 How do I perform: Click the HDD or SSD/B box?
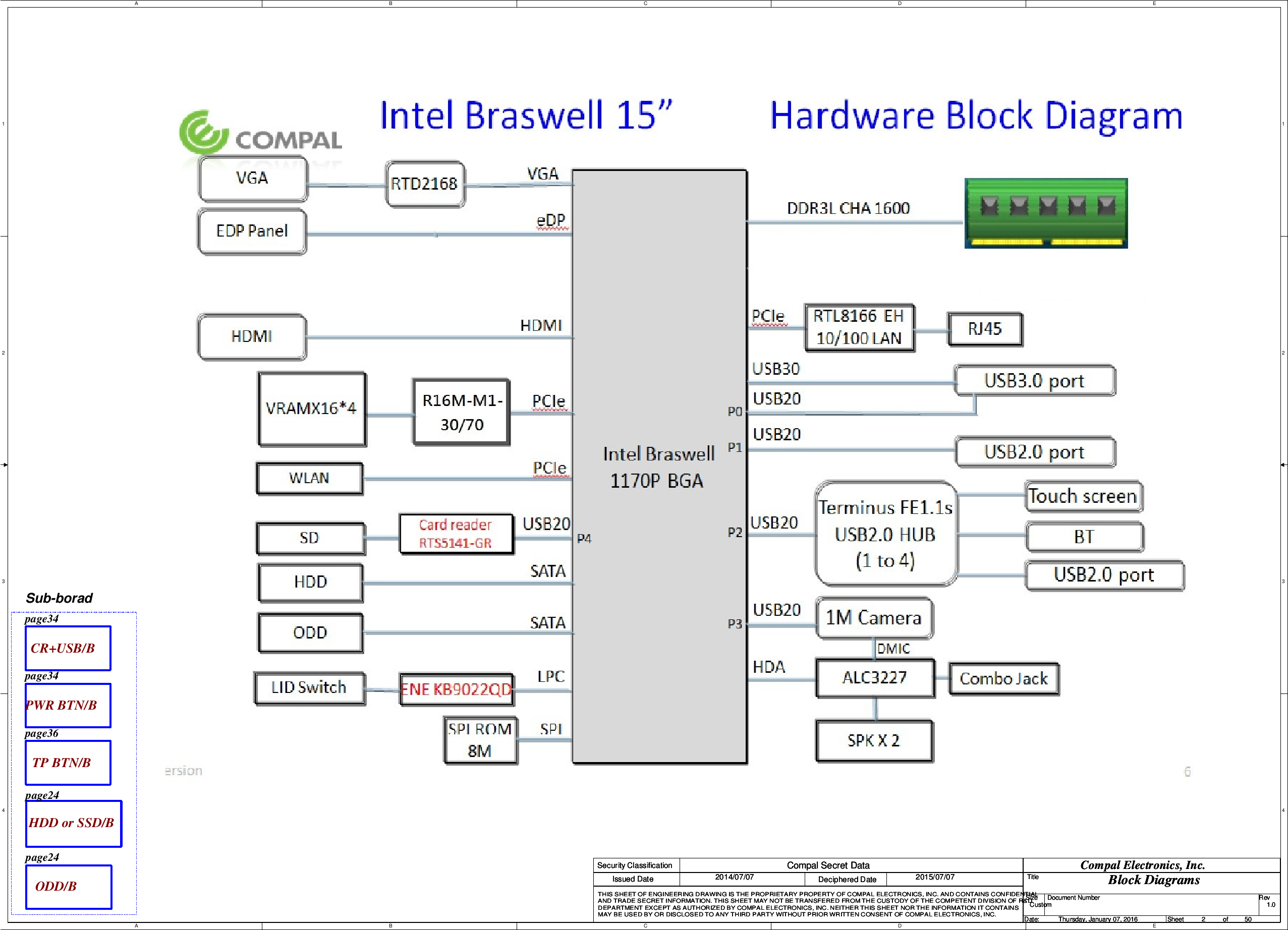[x=73, y=823]
